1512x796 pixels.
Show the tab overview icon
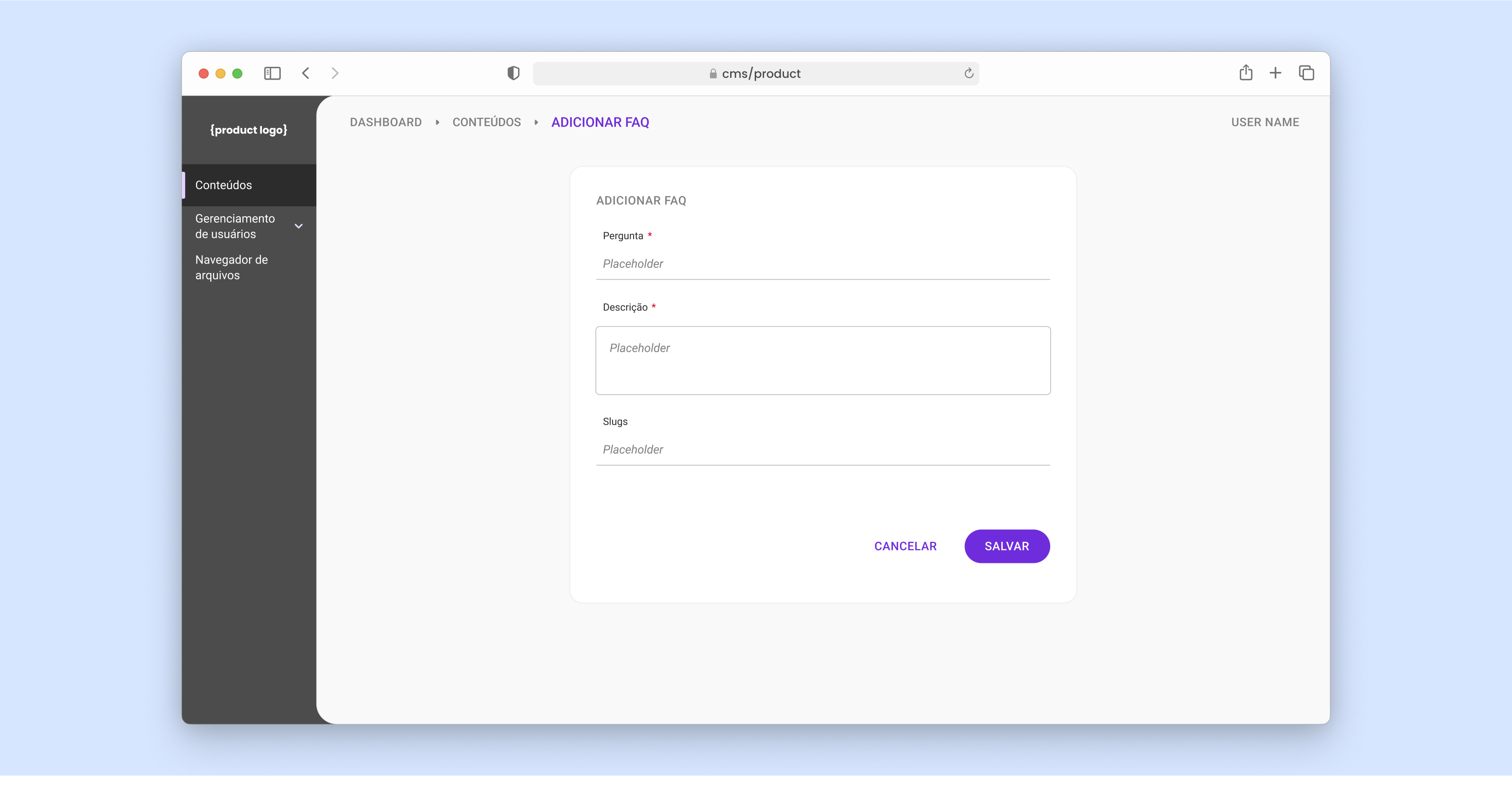(1307, 73)
